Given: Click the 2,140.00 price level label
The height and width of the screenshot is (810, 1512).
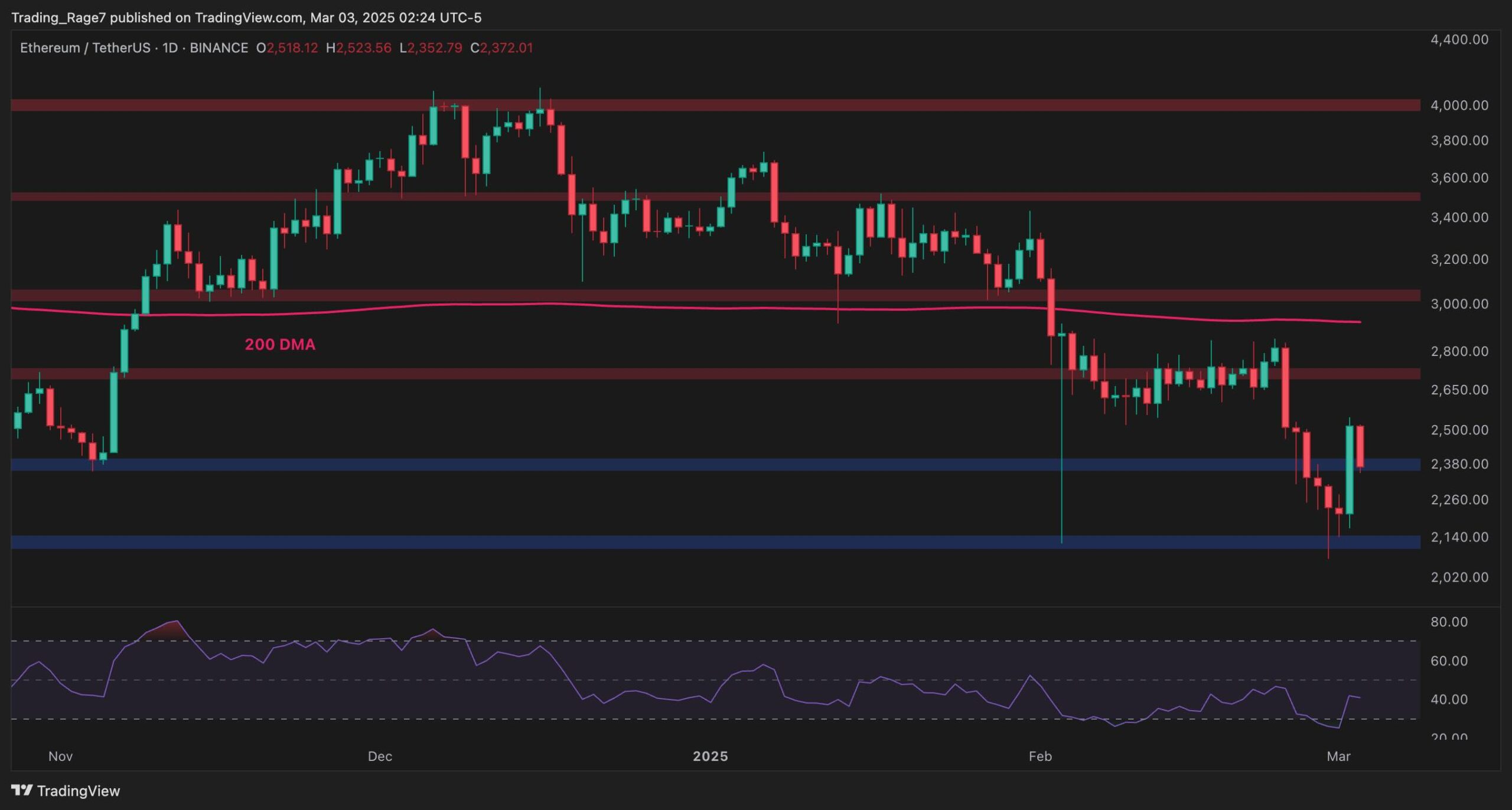Looking at the screenshot, I should click(1459, 537).
